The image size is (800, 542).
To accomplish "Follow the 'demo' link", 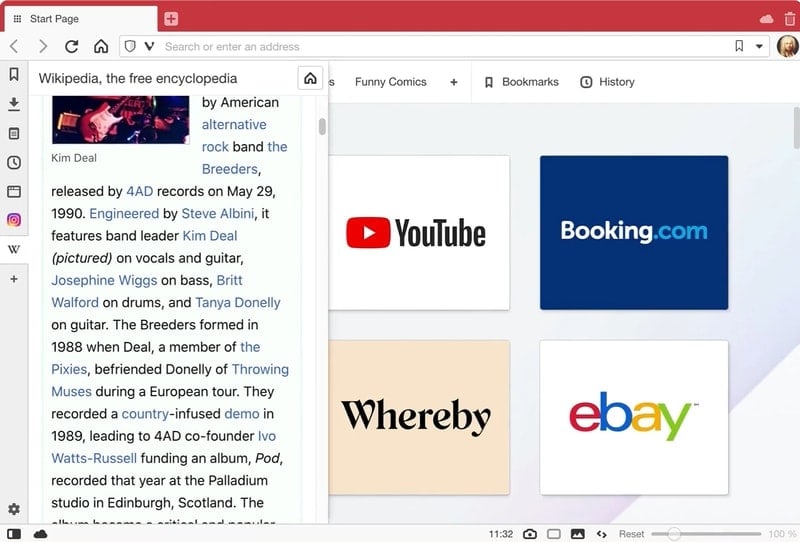I will click(242, 414).
